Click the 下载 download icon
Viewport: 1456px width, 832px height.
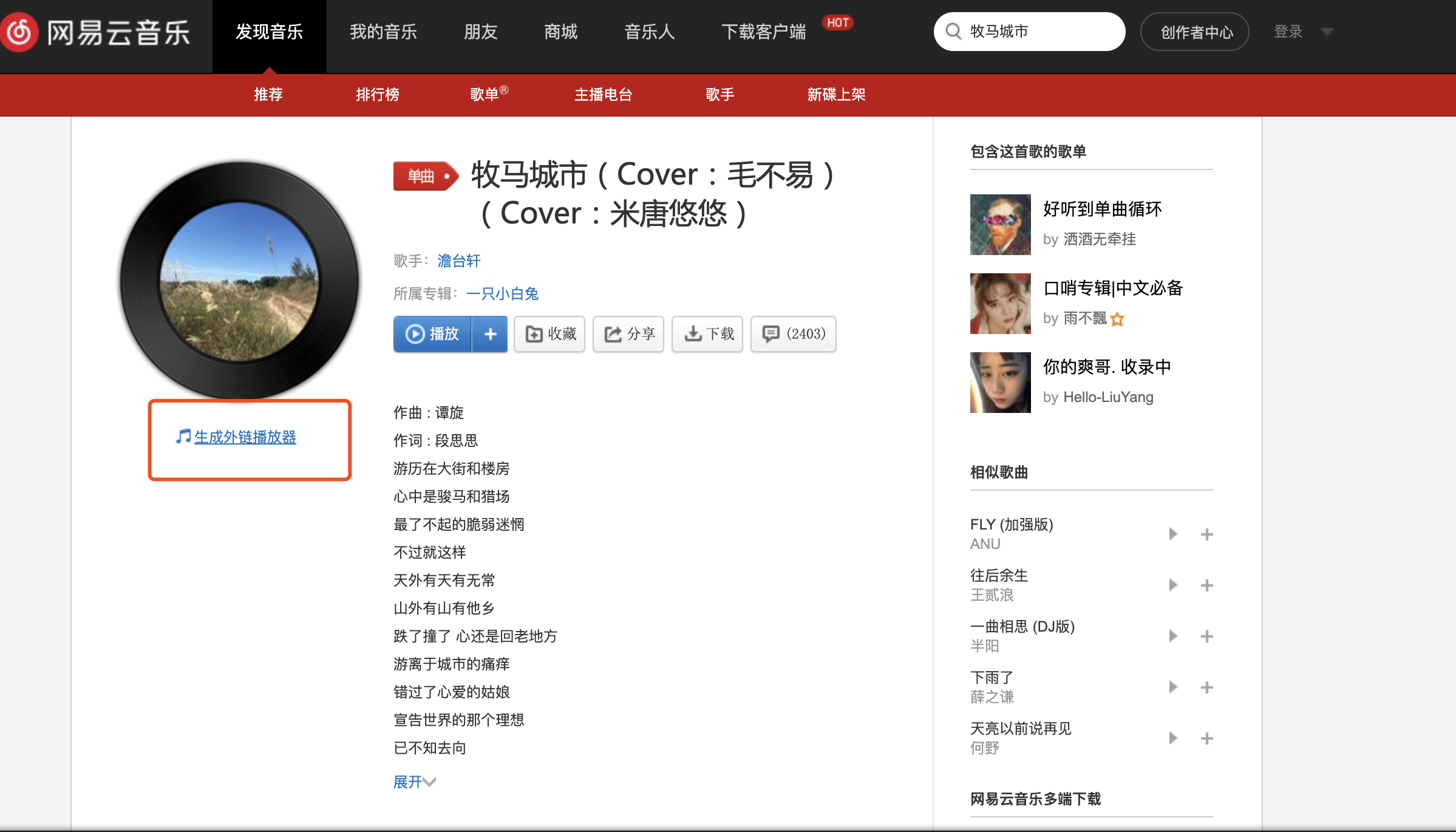tap(693, 333)
